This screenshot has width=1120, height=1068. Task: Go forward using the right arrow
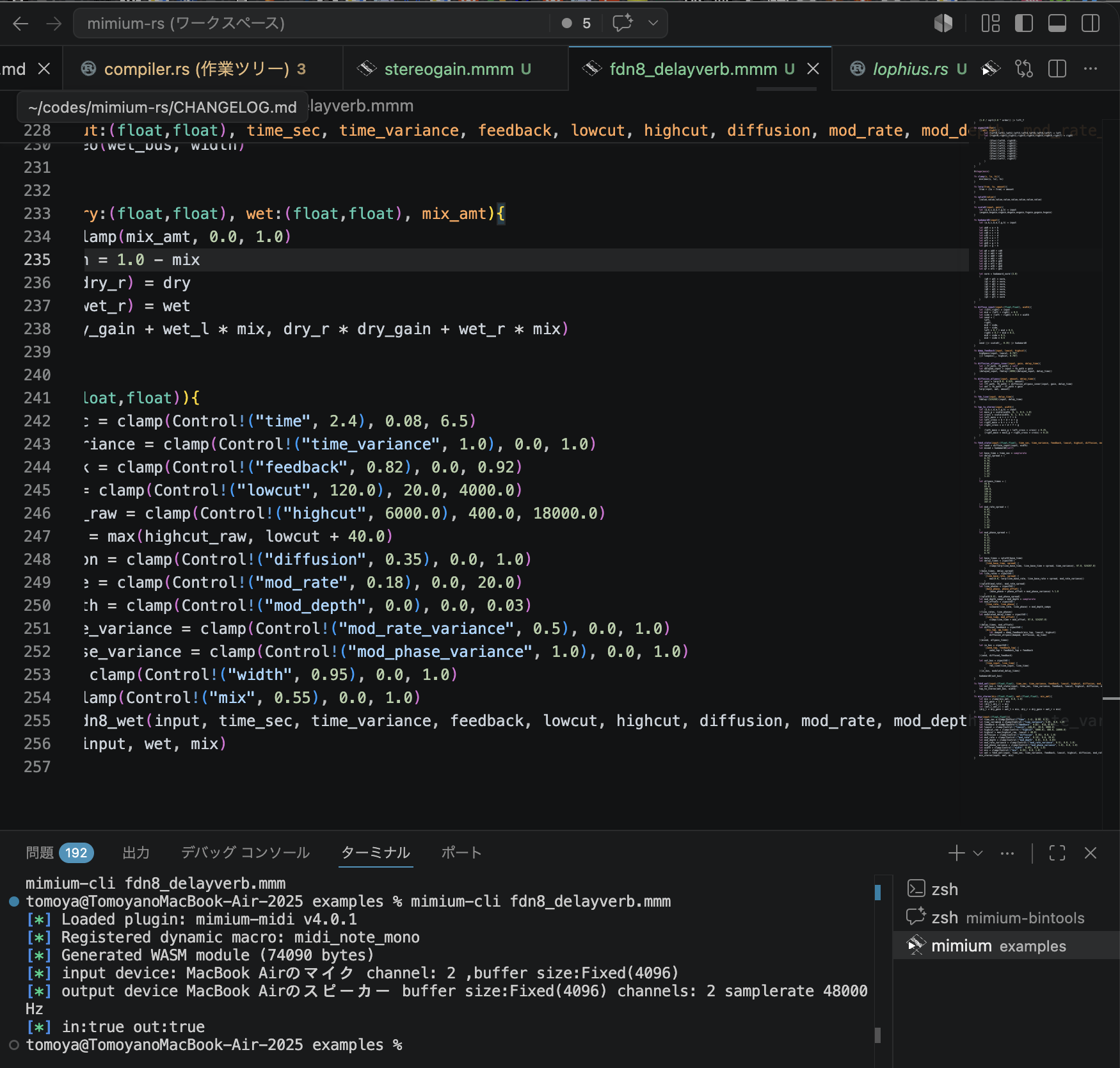pos(54,24)
